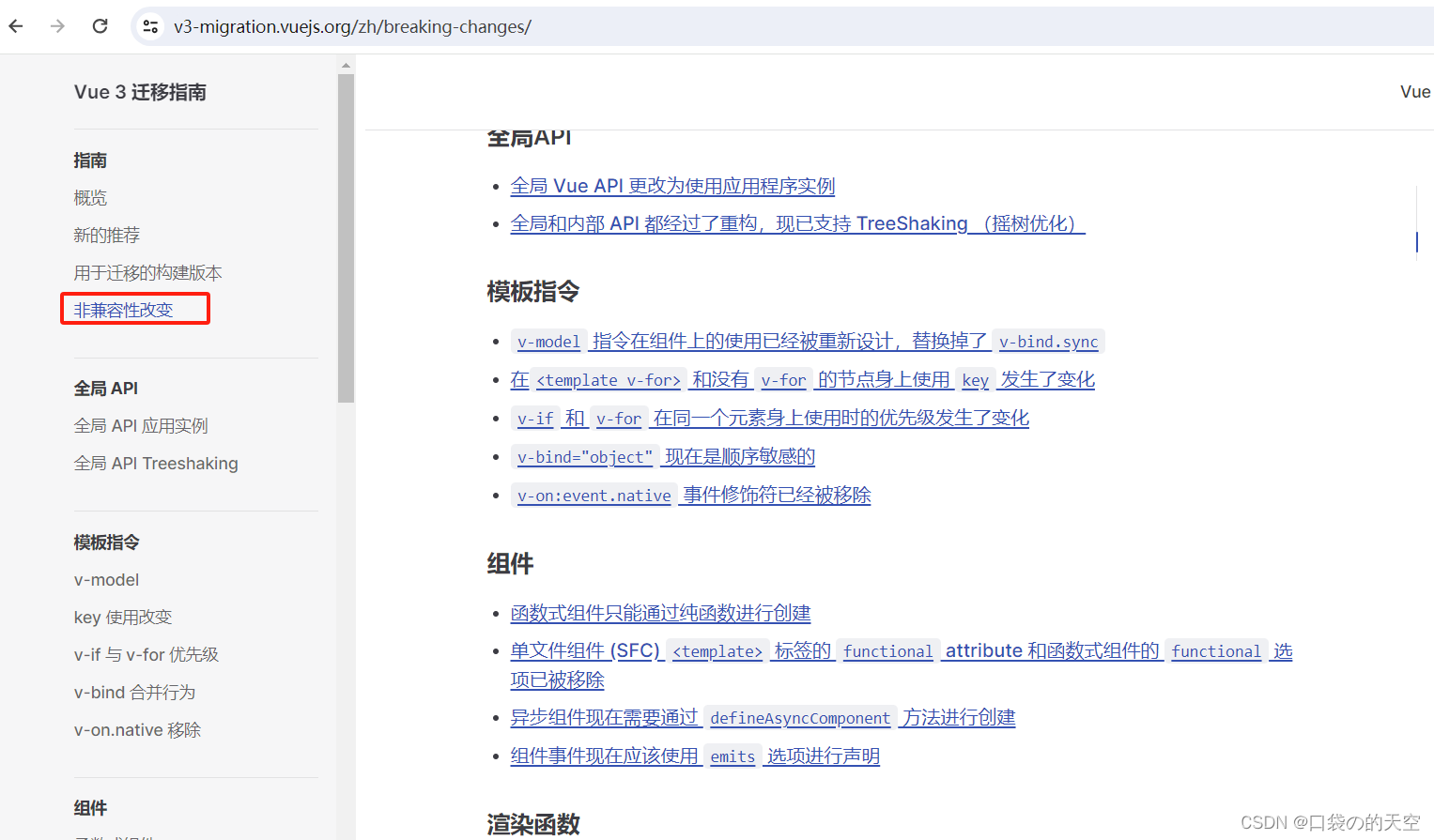The image size is (1434, 840).
Task: Click the 渲染函数 content heading
Action: click(533, 824)
